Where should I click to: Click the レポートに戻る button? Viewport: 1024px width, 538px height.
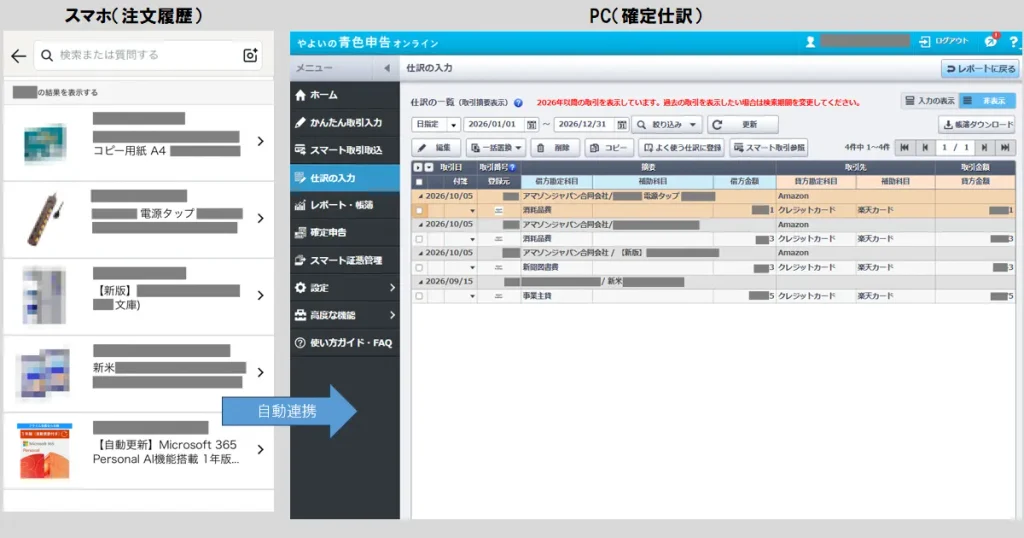tap(980, 69)
